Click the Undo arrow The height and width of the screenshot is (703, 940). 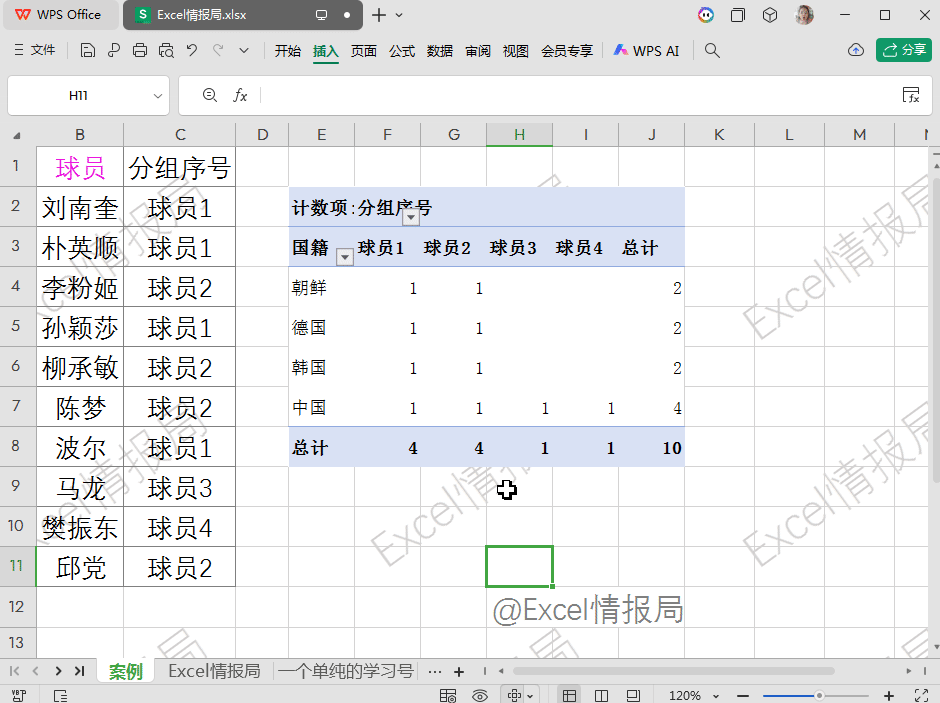(192, 50)
